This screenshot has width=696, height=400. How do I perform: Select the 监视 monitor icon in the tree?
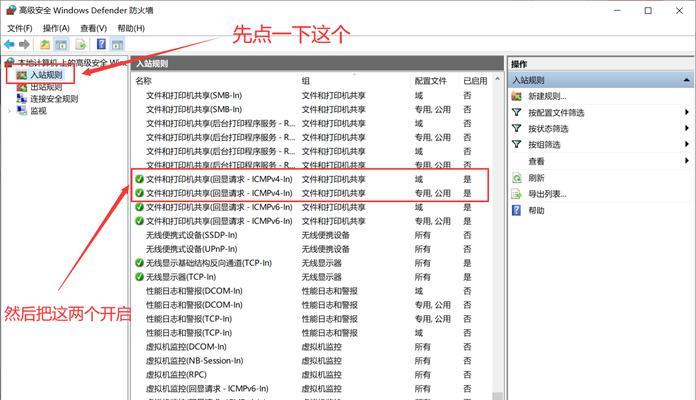pos(22,111)
